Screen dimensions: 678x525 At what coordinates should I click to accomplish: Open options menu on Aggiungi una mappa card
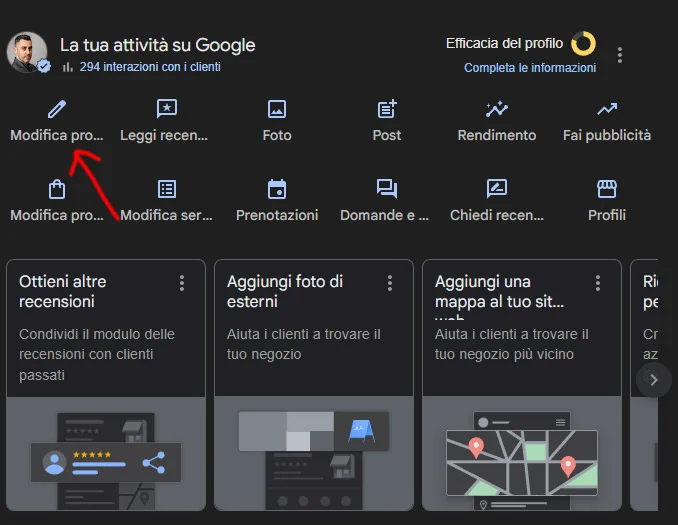[x=598, y=283]
